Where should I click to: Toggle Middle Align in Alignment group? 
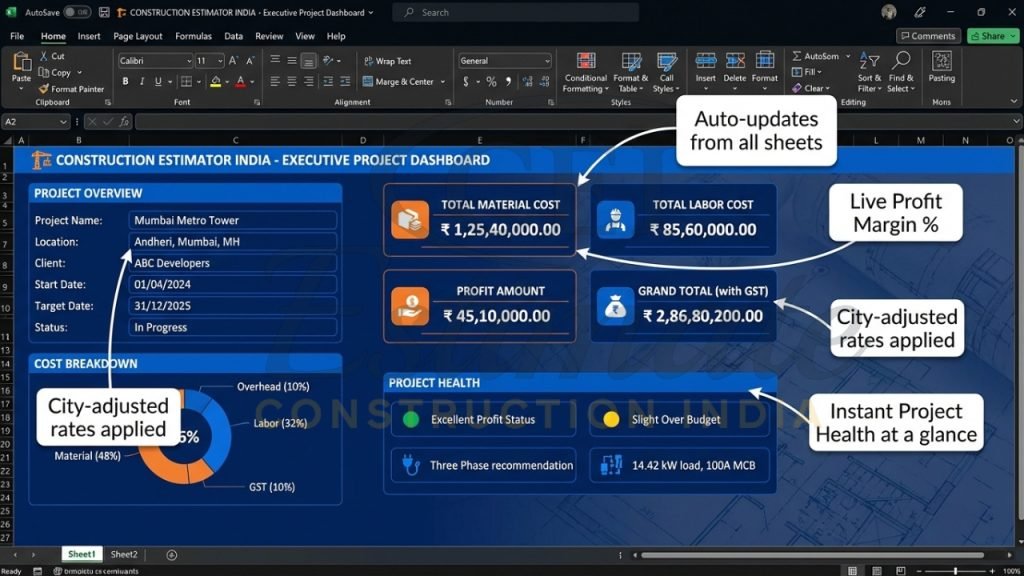pyautogui.click(x=292, y=61)
